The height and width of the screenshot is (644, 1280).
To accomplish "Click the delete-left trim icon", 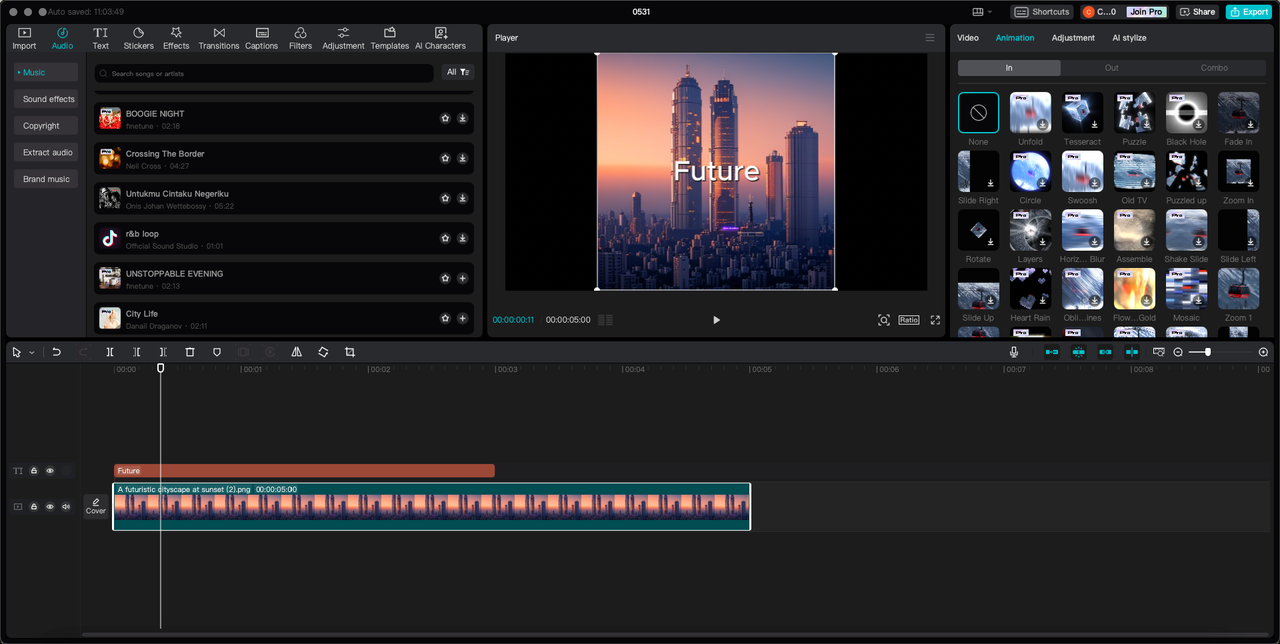I will click(x=137, y=352).
